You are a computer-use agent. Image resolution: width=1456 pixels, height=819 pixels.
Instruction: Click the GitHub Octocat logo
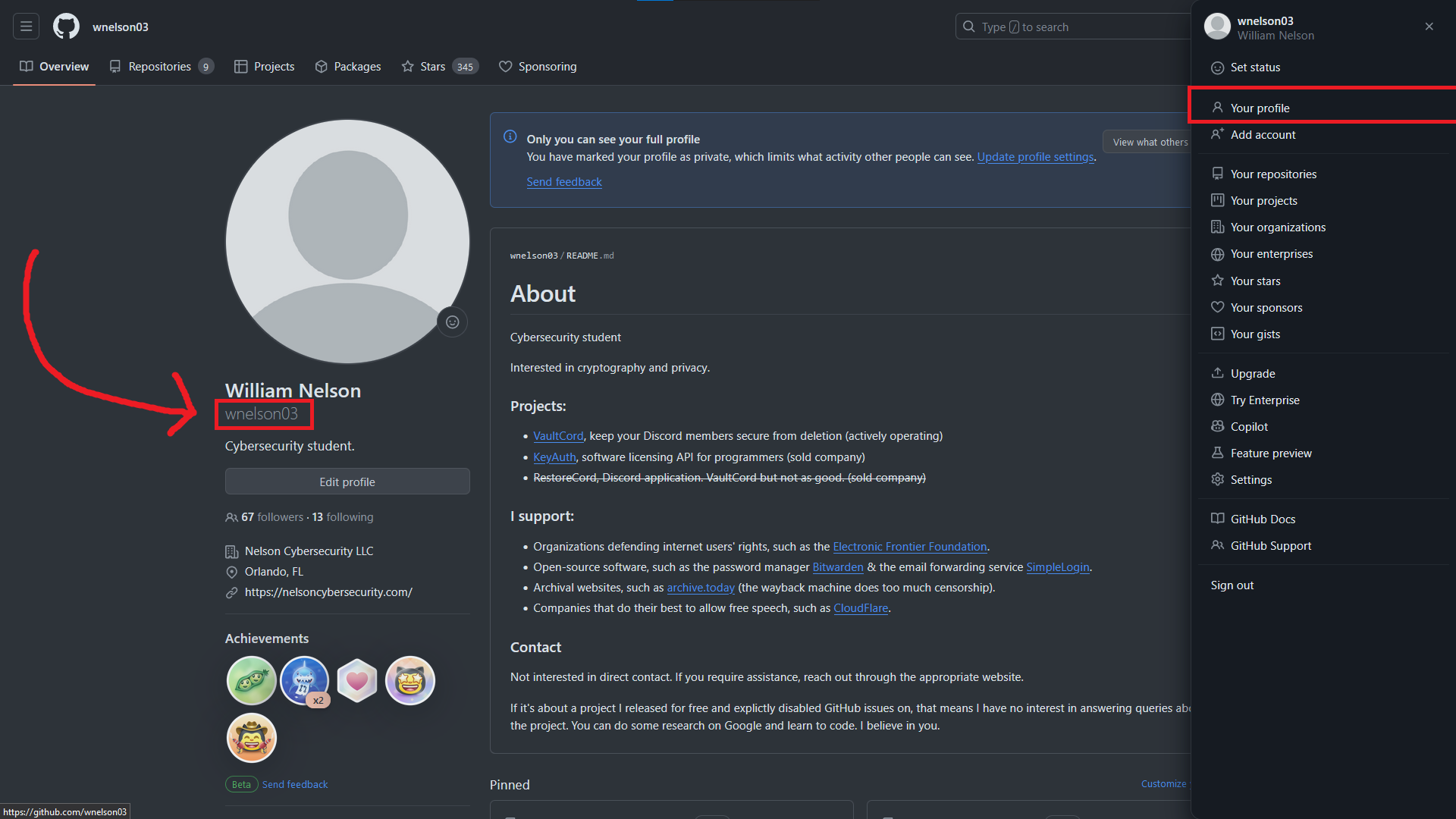(x=66, y=27)
